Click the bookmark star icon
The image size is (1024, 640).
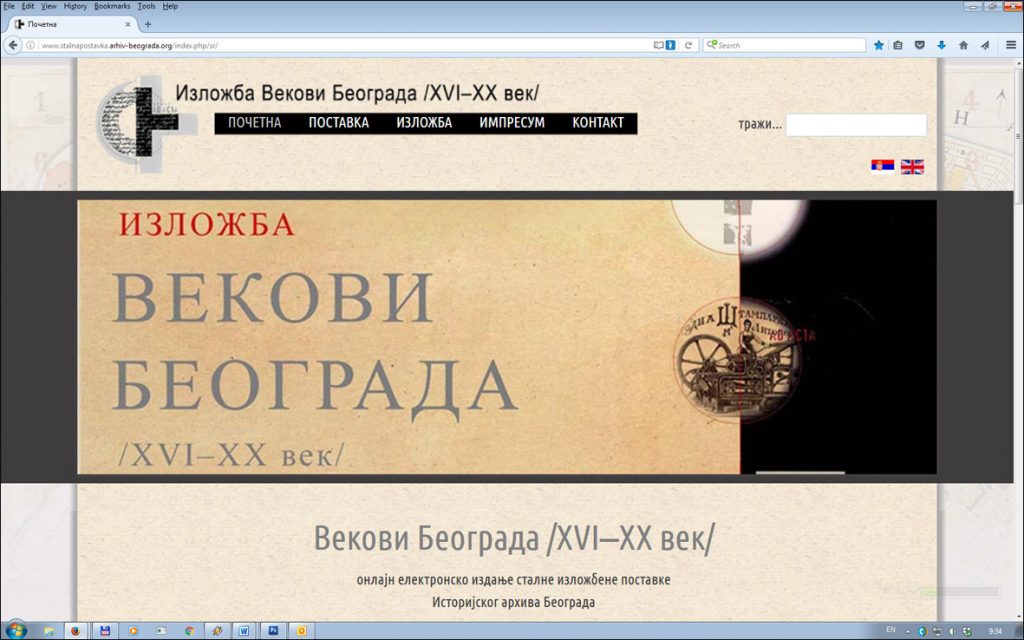(879, 45)
